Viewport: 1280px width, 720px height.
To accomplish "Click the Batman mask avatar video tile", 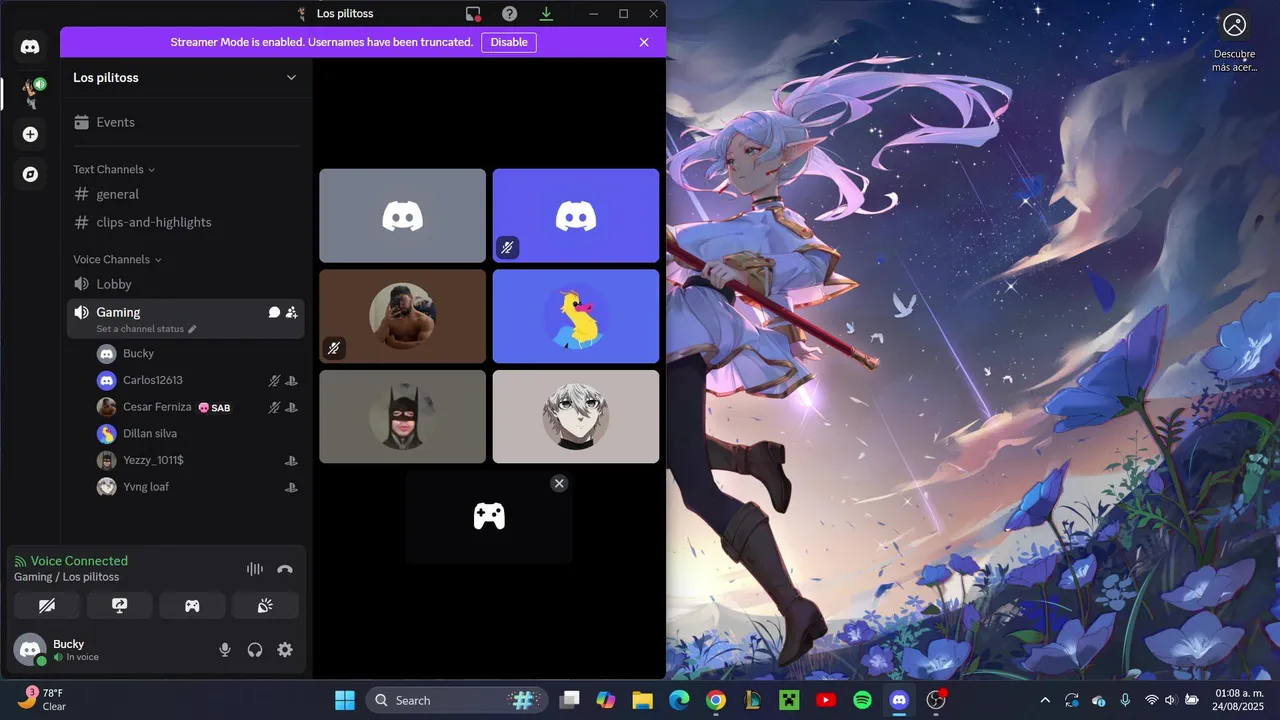I will coord(402,416).
